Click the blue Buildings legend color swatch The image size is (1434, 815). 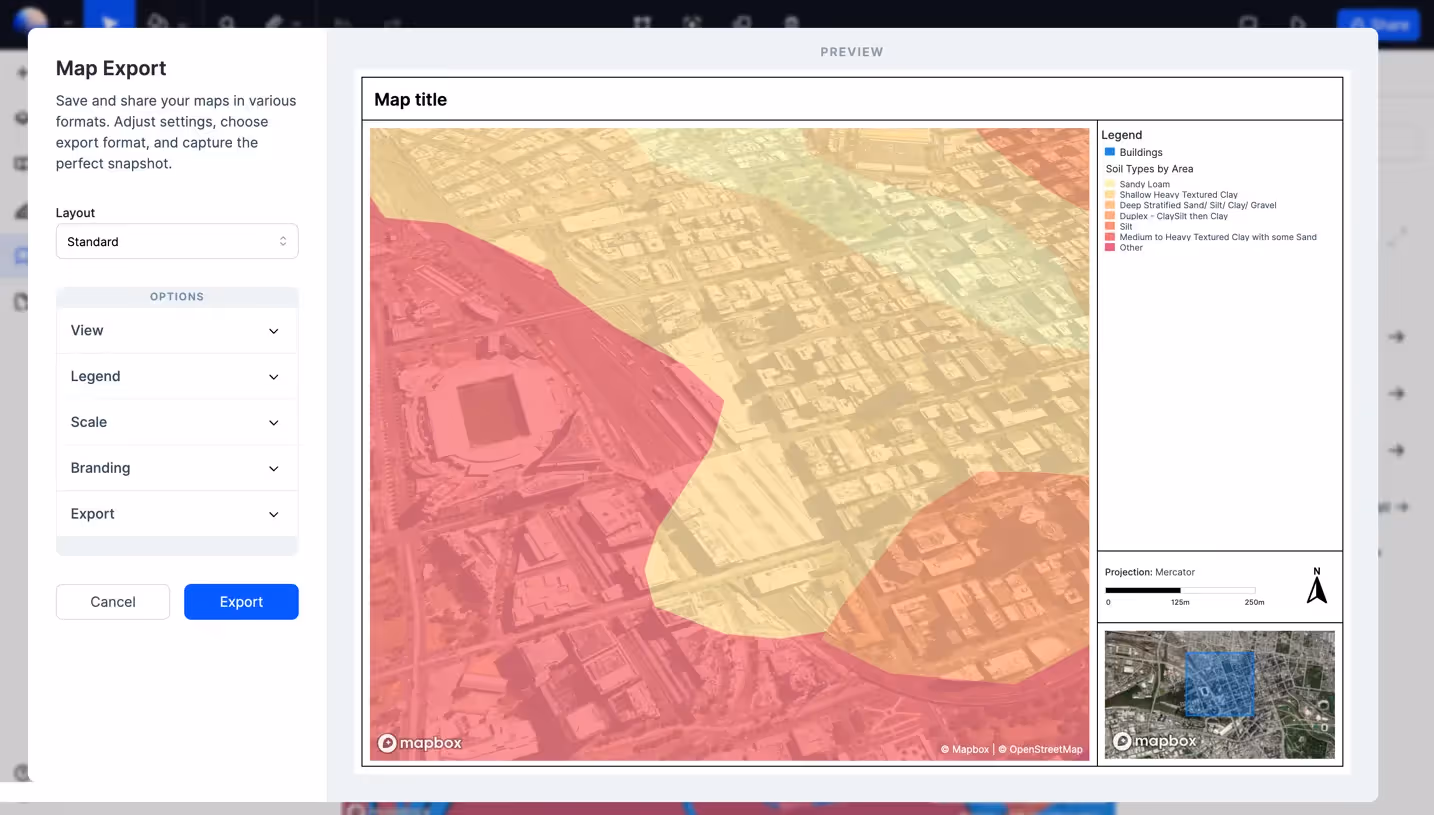pos(1108,152)
